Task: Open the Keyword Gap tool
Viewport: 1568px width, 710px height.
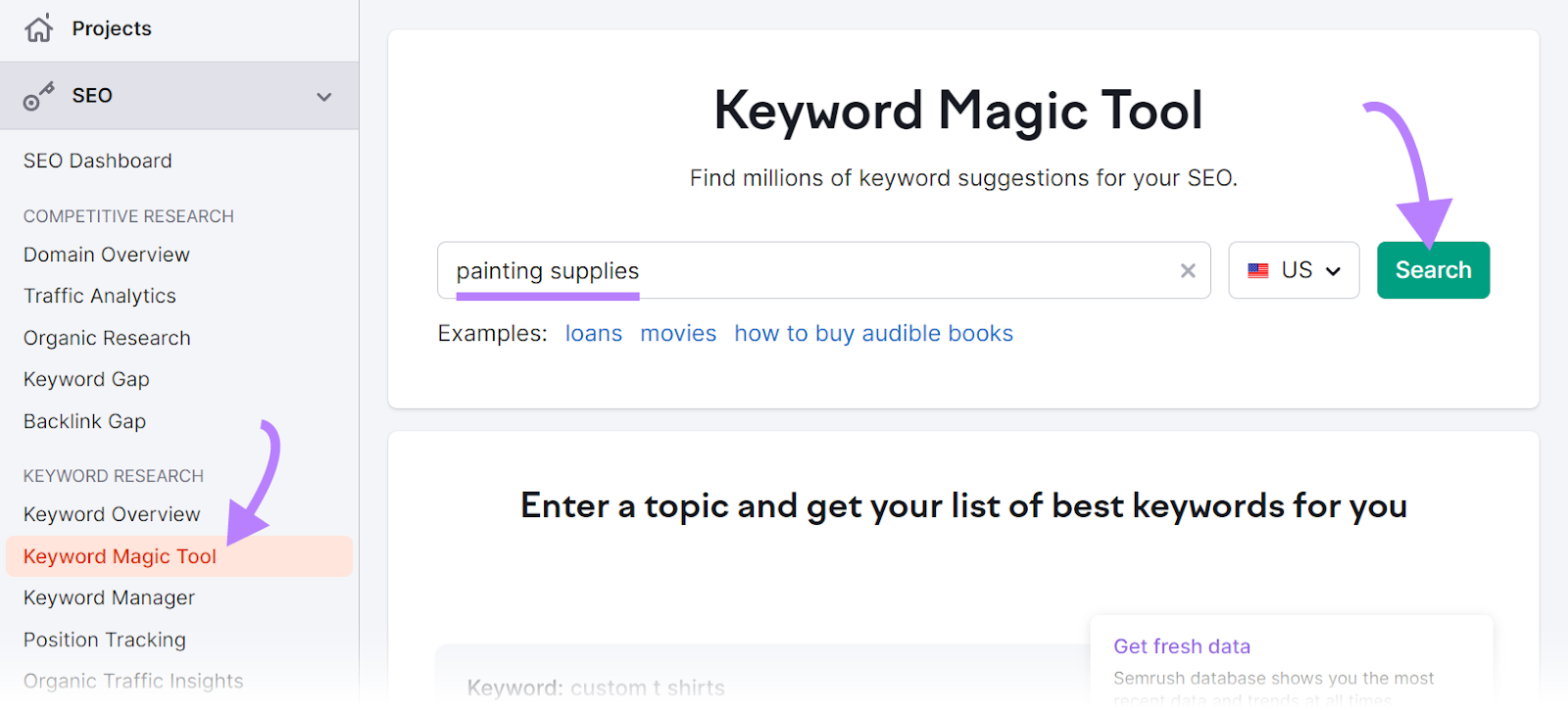Action: click(86, 379)
